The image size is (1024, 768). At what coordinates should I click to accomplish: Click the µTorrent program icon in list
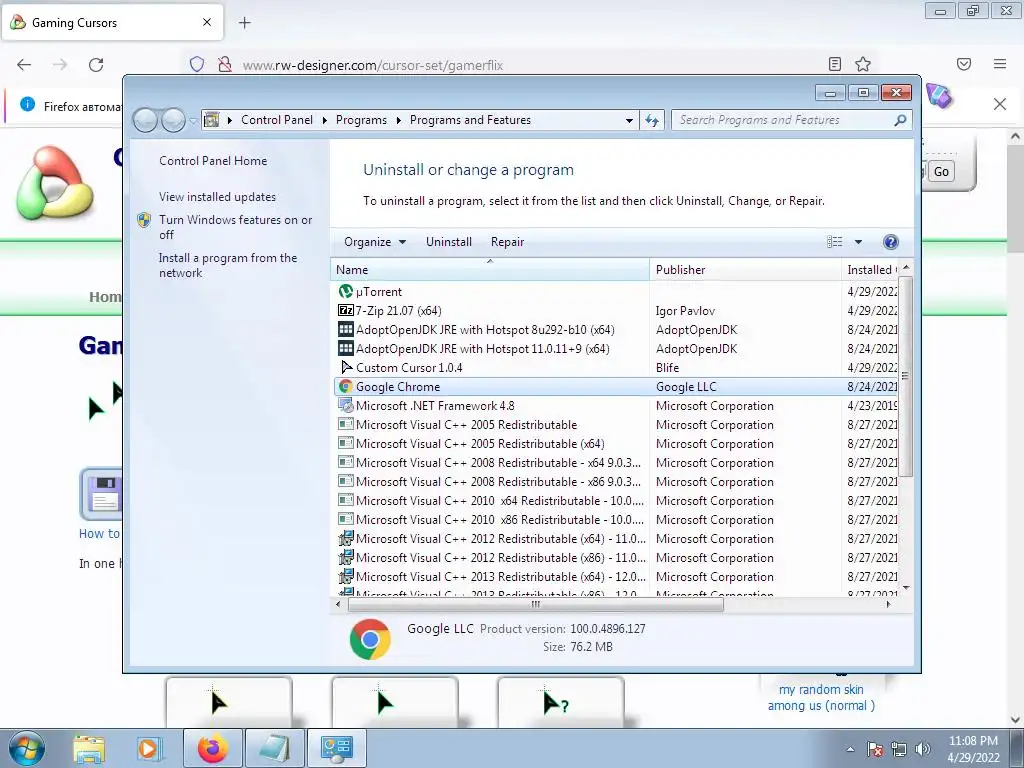345,292
